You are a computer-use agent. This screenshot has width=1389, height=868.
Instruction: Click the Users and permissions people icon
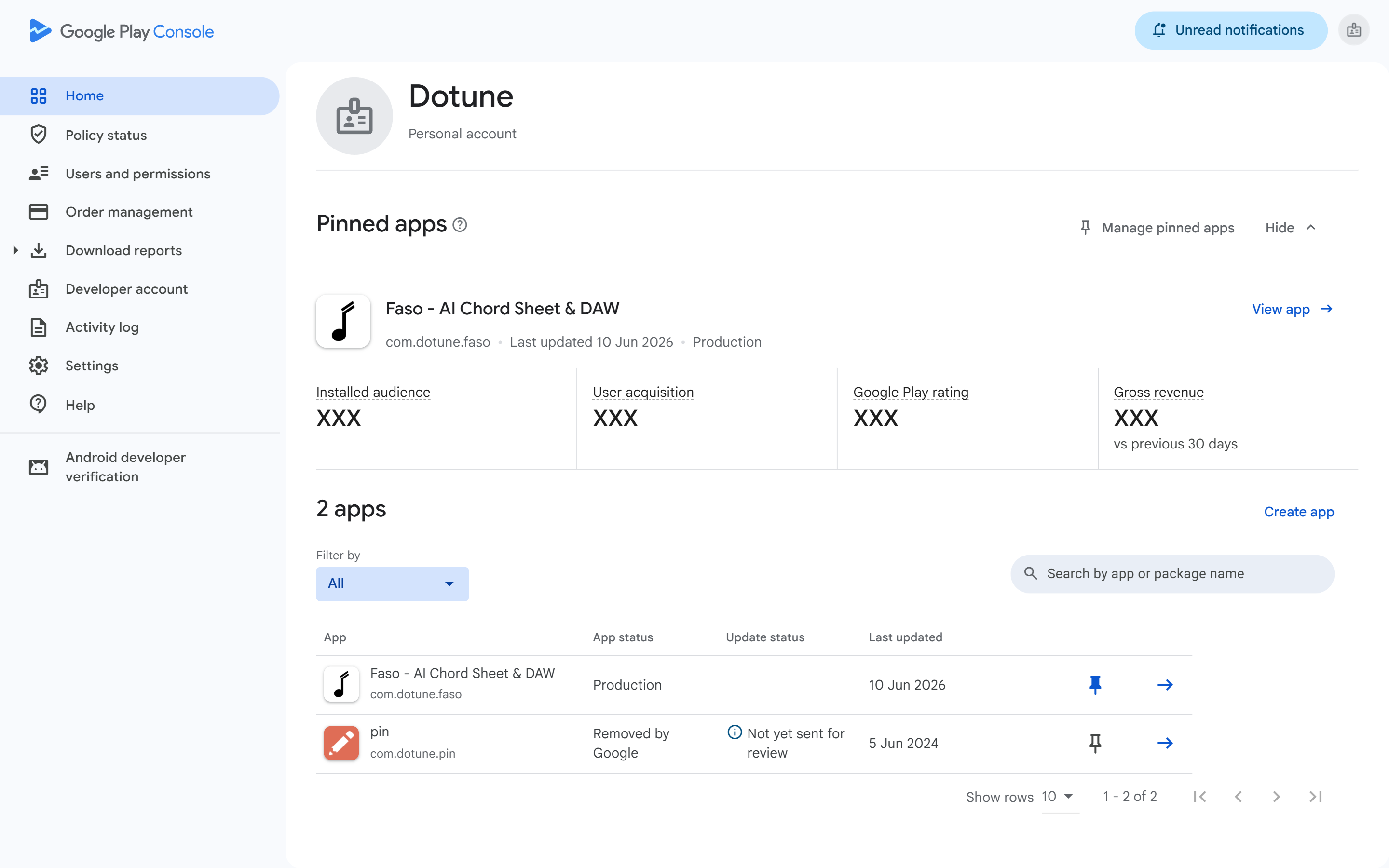pyautogui.click(x=39, y=174)
